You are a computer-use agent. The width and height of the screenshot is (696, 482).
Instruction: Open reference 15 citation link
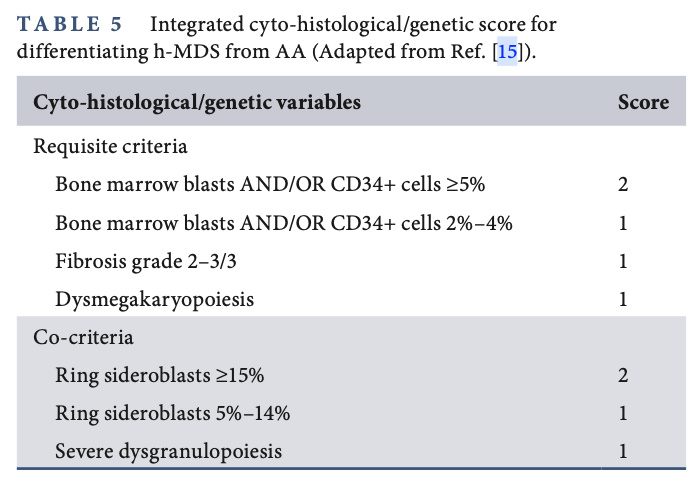[x=508, y=52]
